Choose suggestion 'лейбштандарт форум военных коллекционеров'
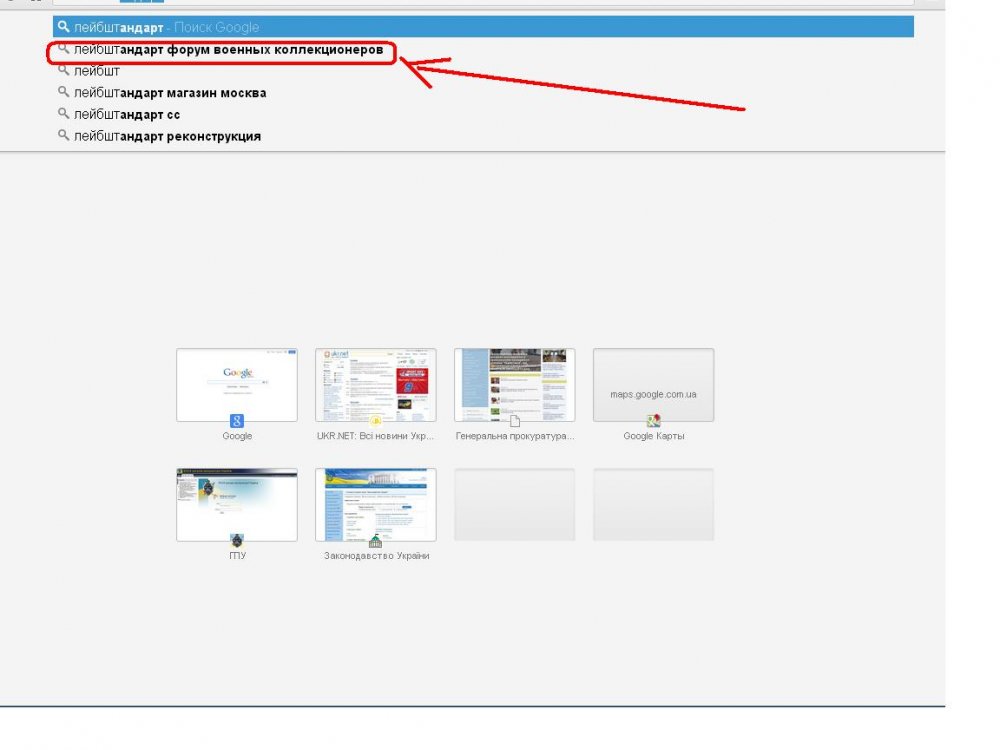Screen dimensions: 1000x750 pos(228,50)
